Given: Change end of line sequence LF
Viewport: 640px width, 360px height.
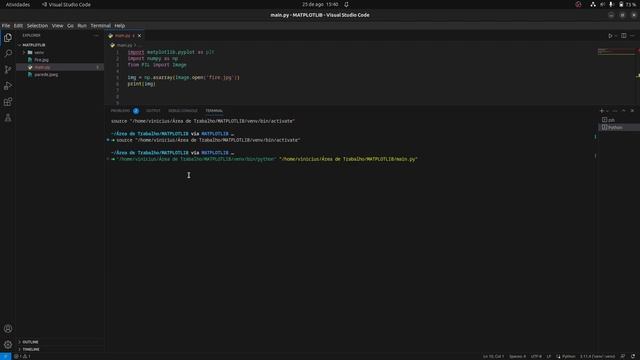Looking at the screenshot, I should pyautogui.click(x=549, y=356).
